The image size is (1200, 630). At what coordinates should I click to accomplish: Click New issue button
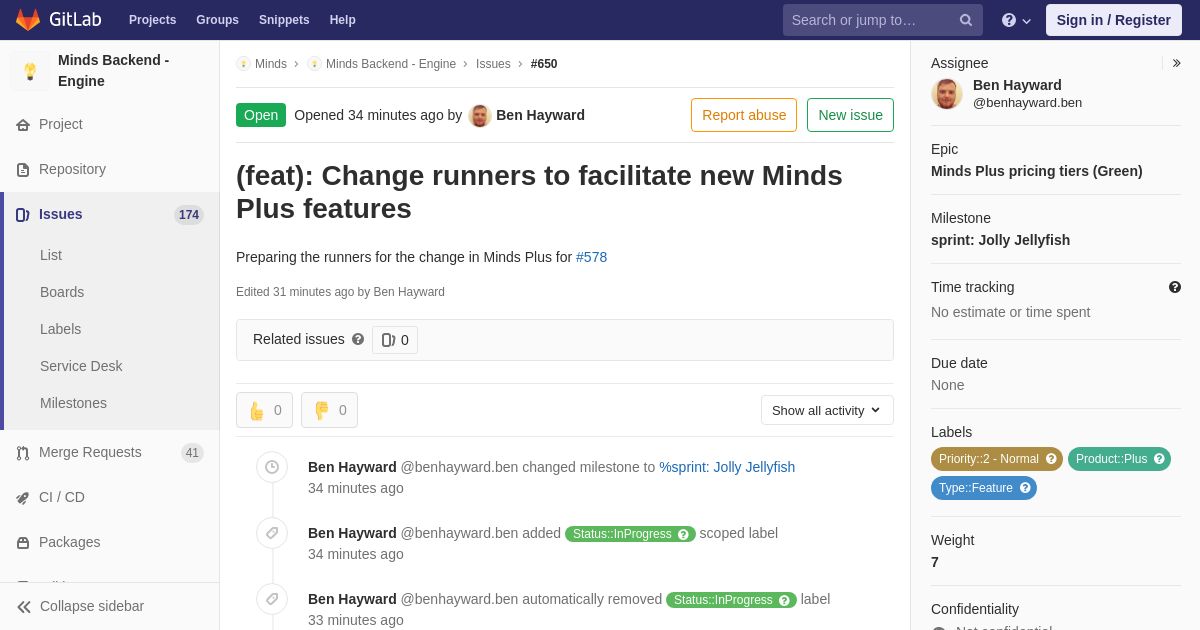coord(850,115)
